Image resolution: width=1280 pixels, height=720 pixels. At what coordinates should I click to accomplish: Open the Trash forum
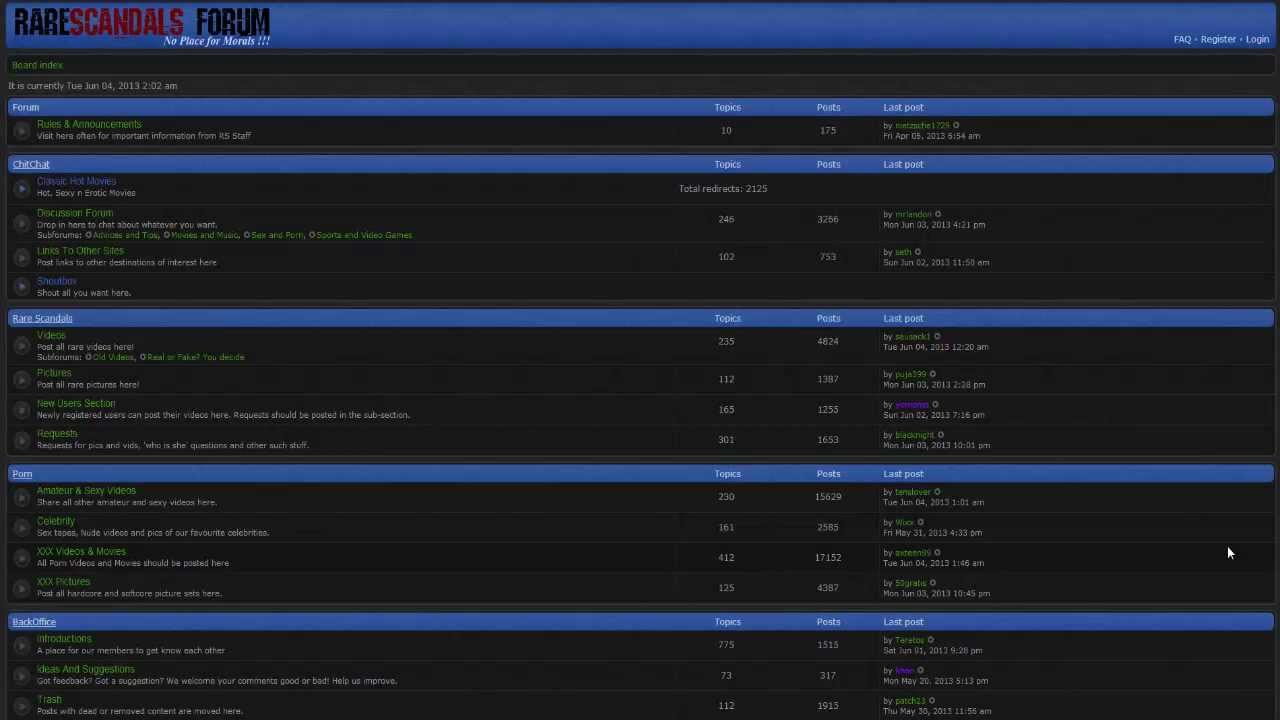point(49,699)
